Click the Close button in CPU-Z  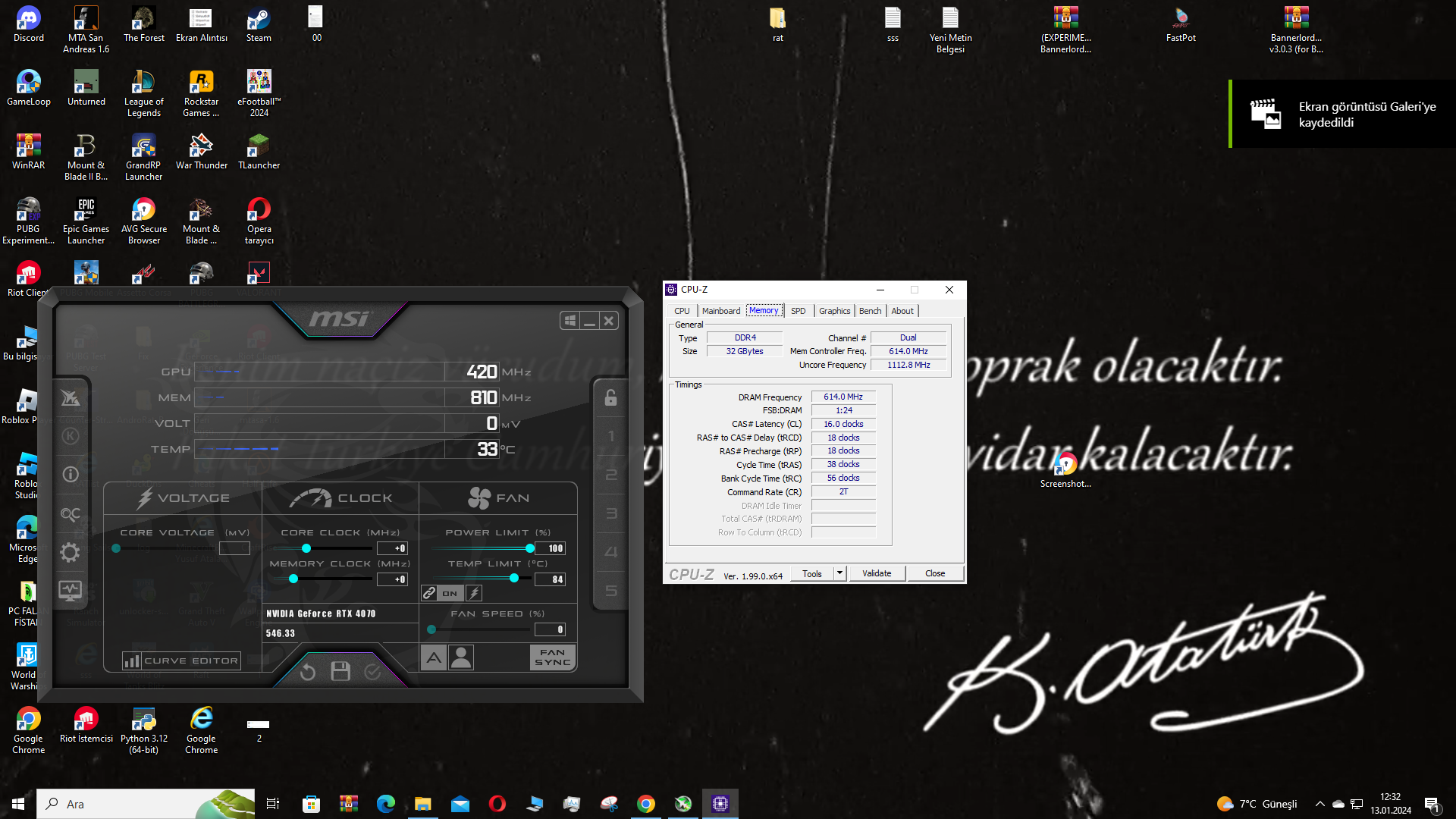point(935,573)
